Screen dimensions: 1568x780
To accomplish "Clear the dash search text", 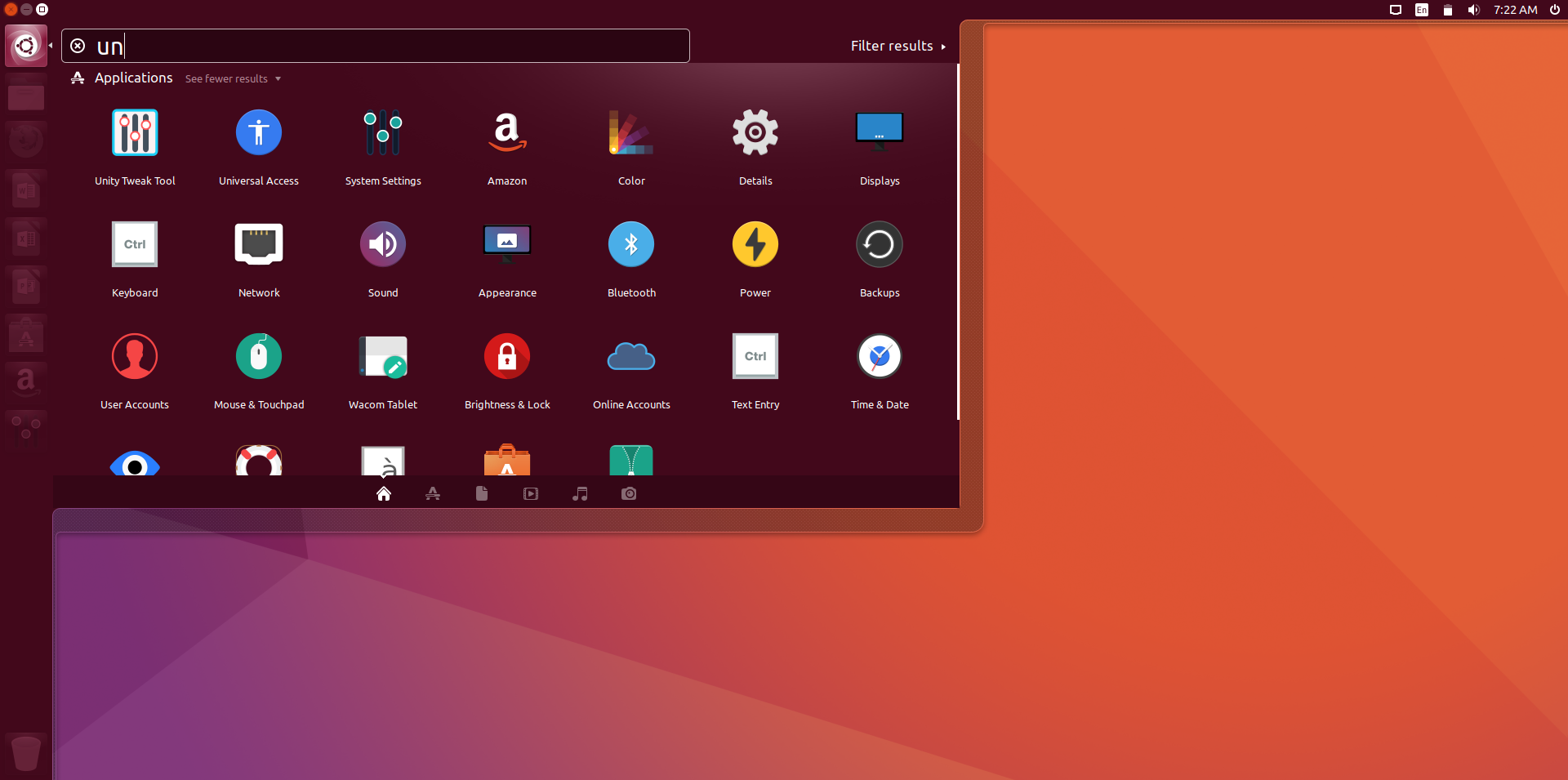I will (x=78, y=46).
